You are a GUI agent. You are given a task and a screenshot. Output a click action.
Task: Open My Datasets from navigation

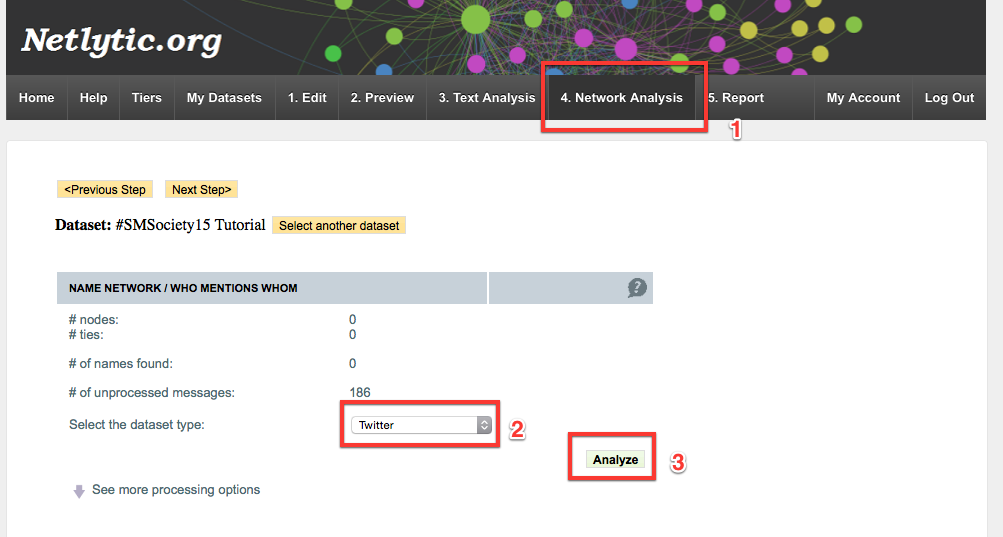224,98
